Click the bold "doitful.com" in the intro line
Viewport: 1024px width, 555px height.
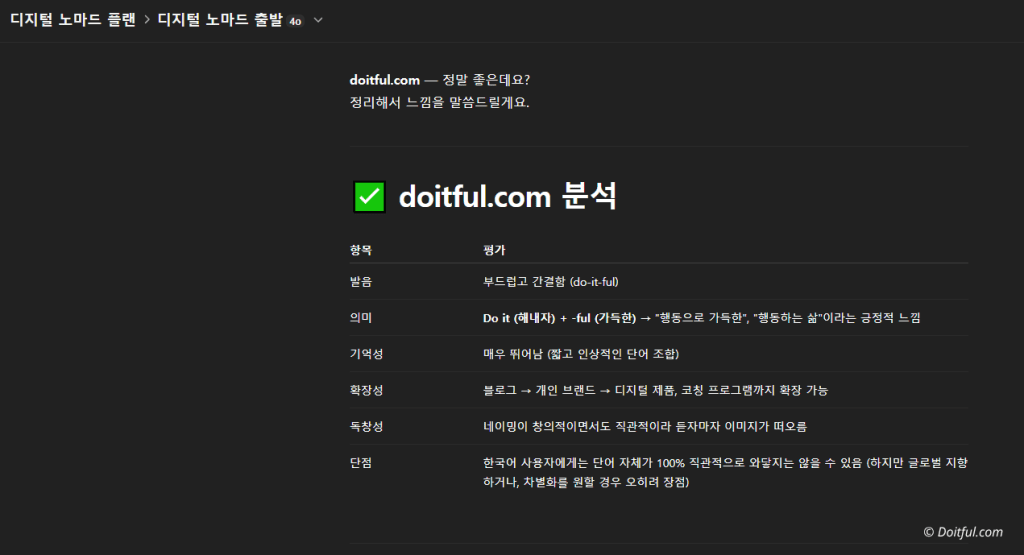click(x=385, y=80)
